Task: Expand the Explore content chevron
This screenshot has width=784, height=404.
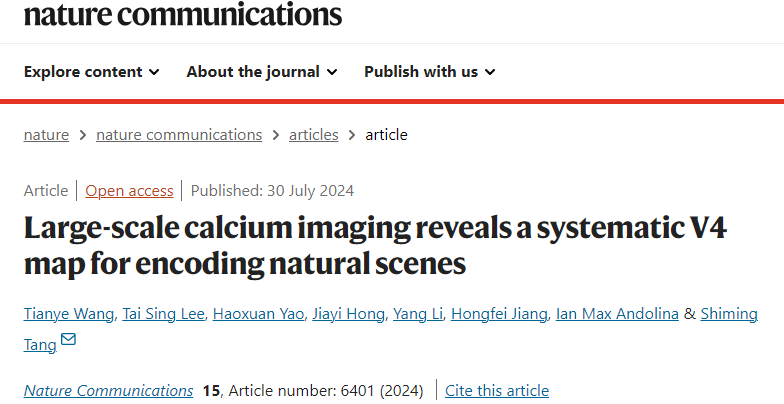Action: pyautogui.click(x=154, y=72)
